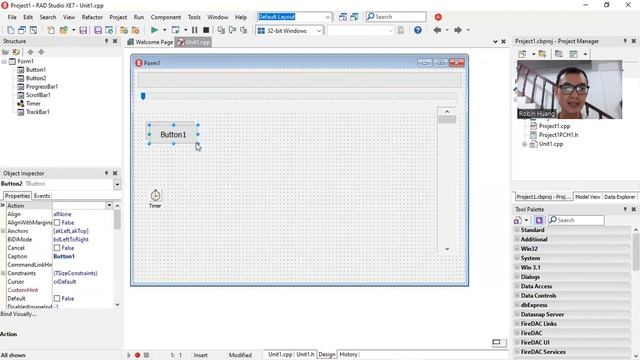Close the Object Inspector panel
The height and width of the screenshot is (360, 640).
click(x=115, y=173)
